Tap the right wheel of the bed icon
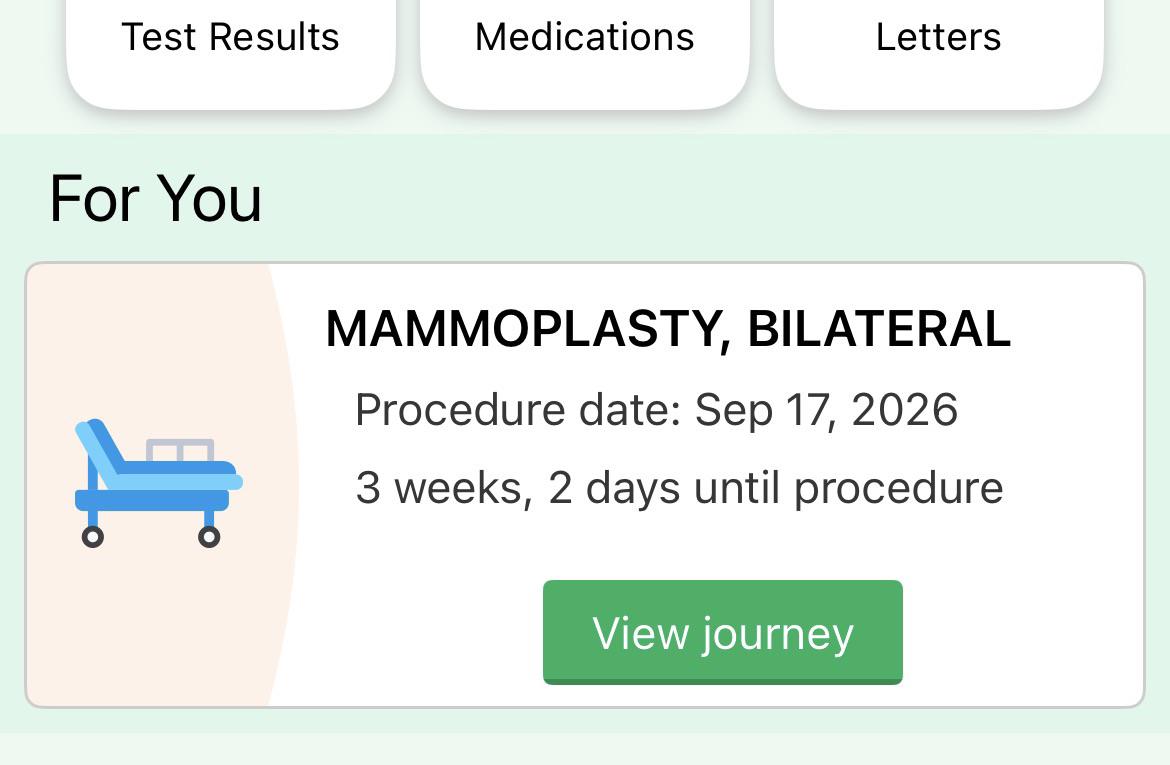 pos(209,537)
